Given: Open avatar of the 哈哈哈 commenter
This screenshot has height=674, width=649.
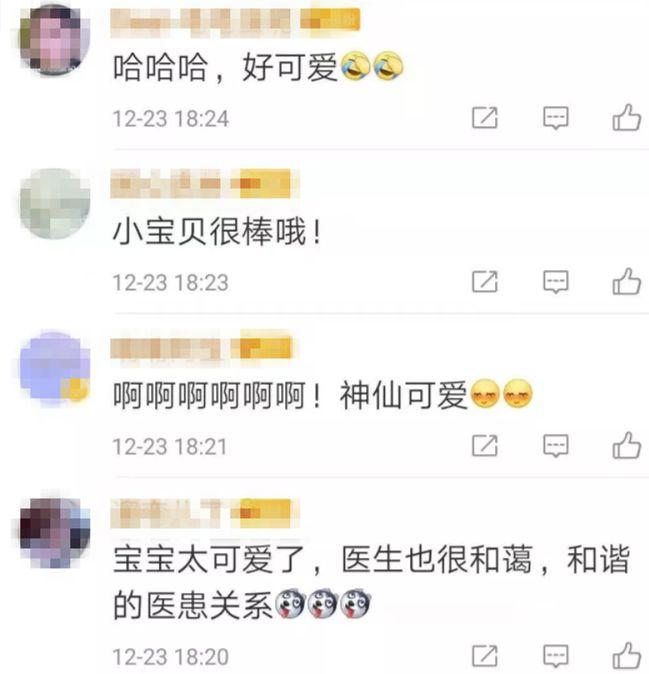Looking at the screenshot, I should pos(55,40).
